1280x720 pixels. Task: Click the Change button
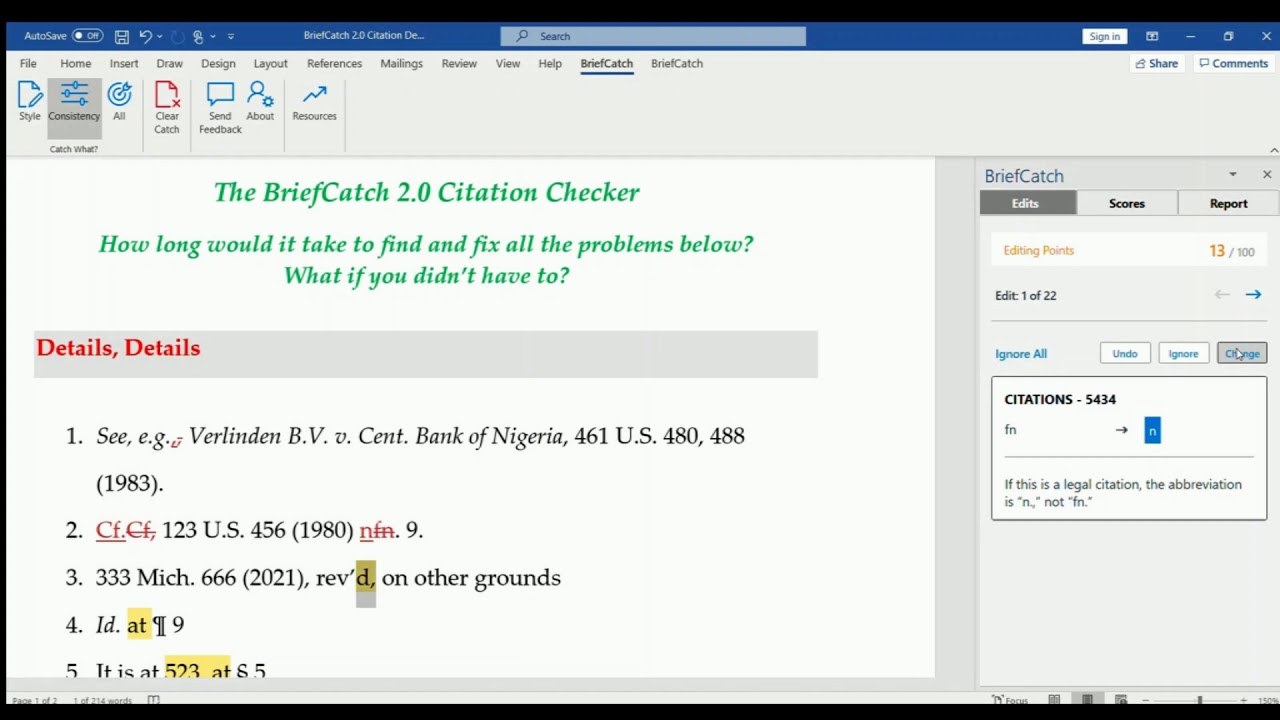point(1242,353)
